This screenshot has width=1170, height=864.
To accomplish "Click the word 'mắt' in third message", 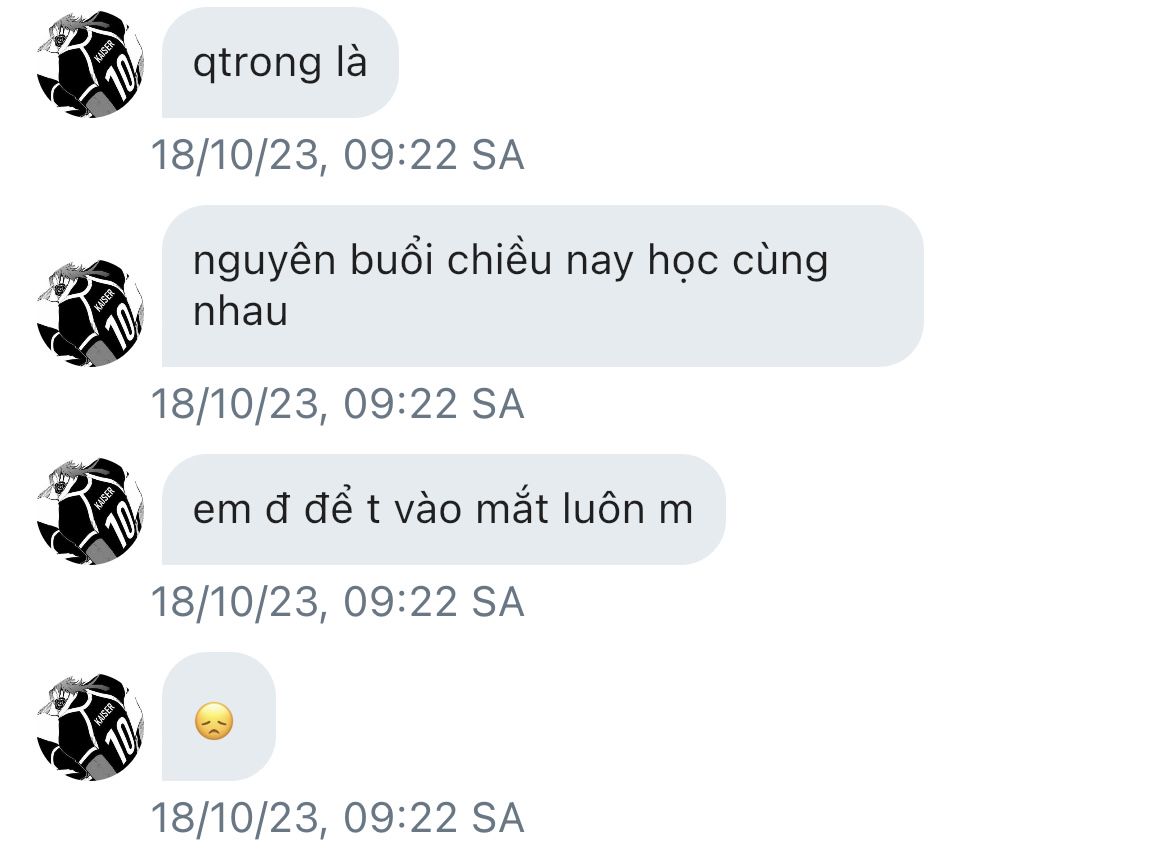I will [x=512, y=509].
